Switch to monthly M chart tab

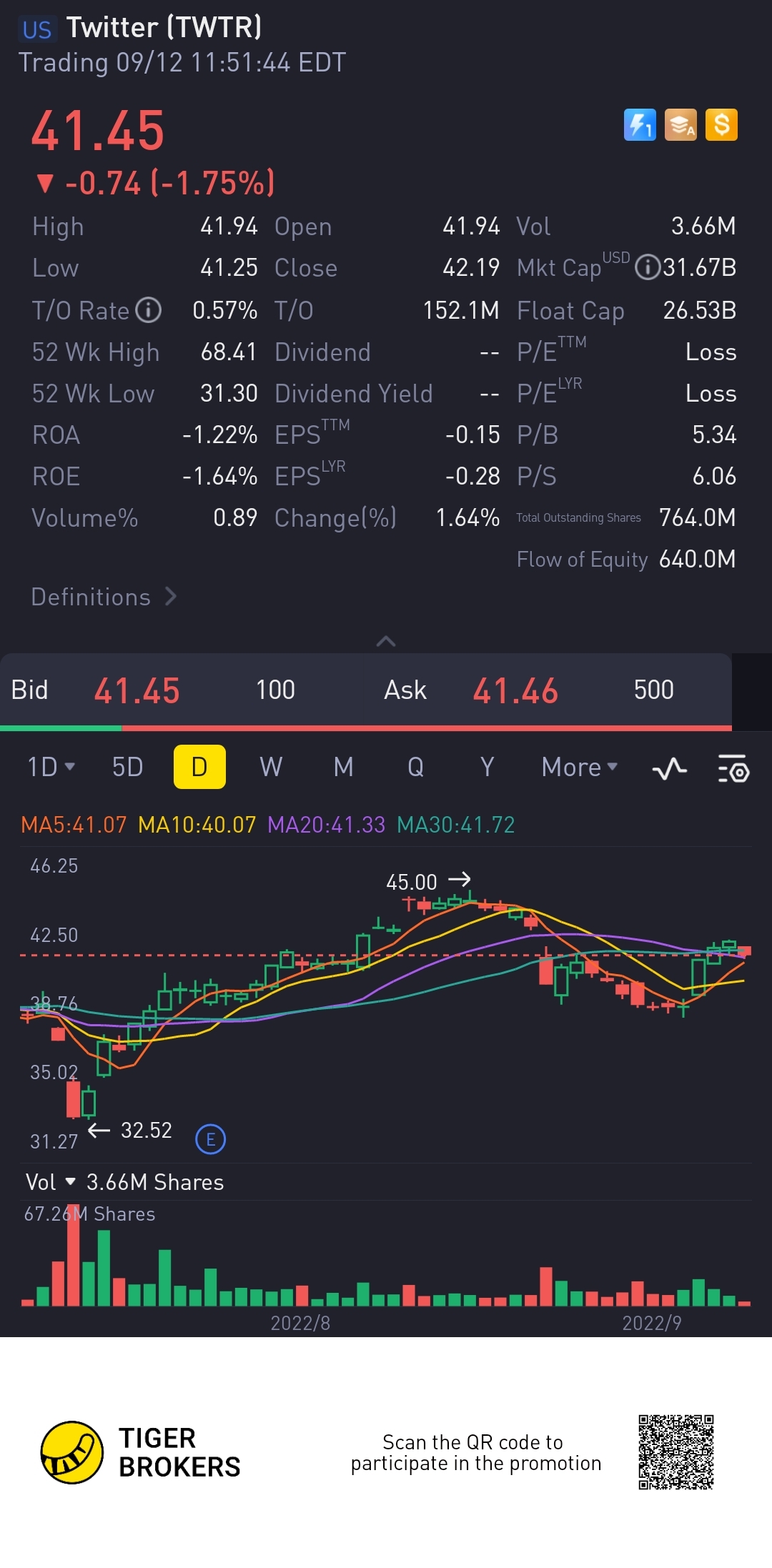[x=344, y=767]
